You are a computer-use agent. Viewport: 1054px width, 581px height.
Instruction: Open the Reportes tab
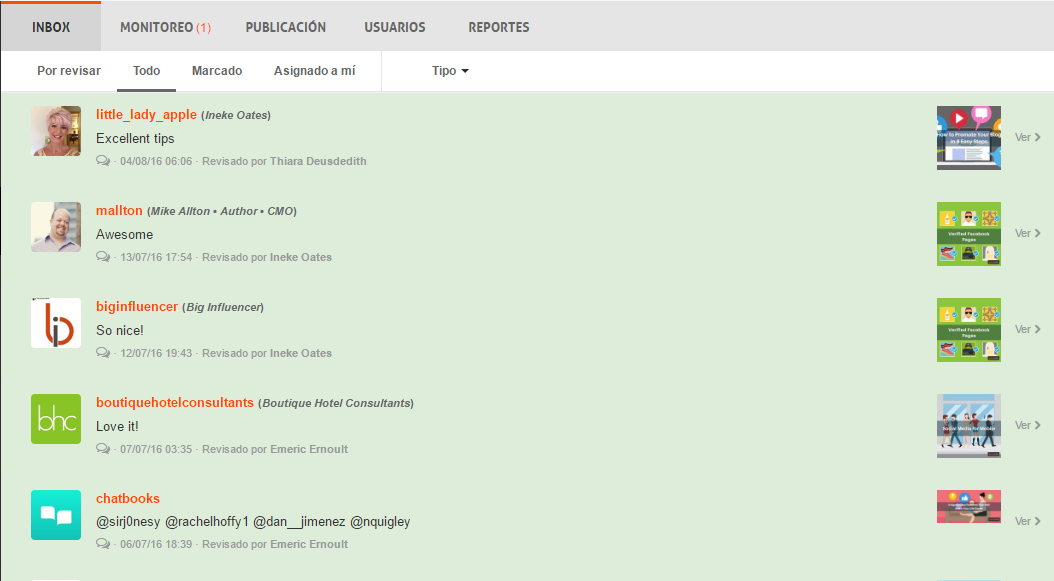click(x=499, y=27)
